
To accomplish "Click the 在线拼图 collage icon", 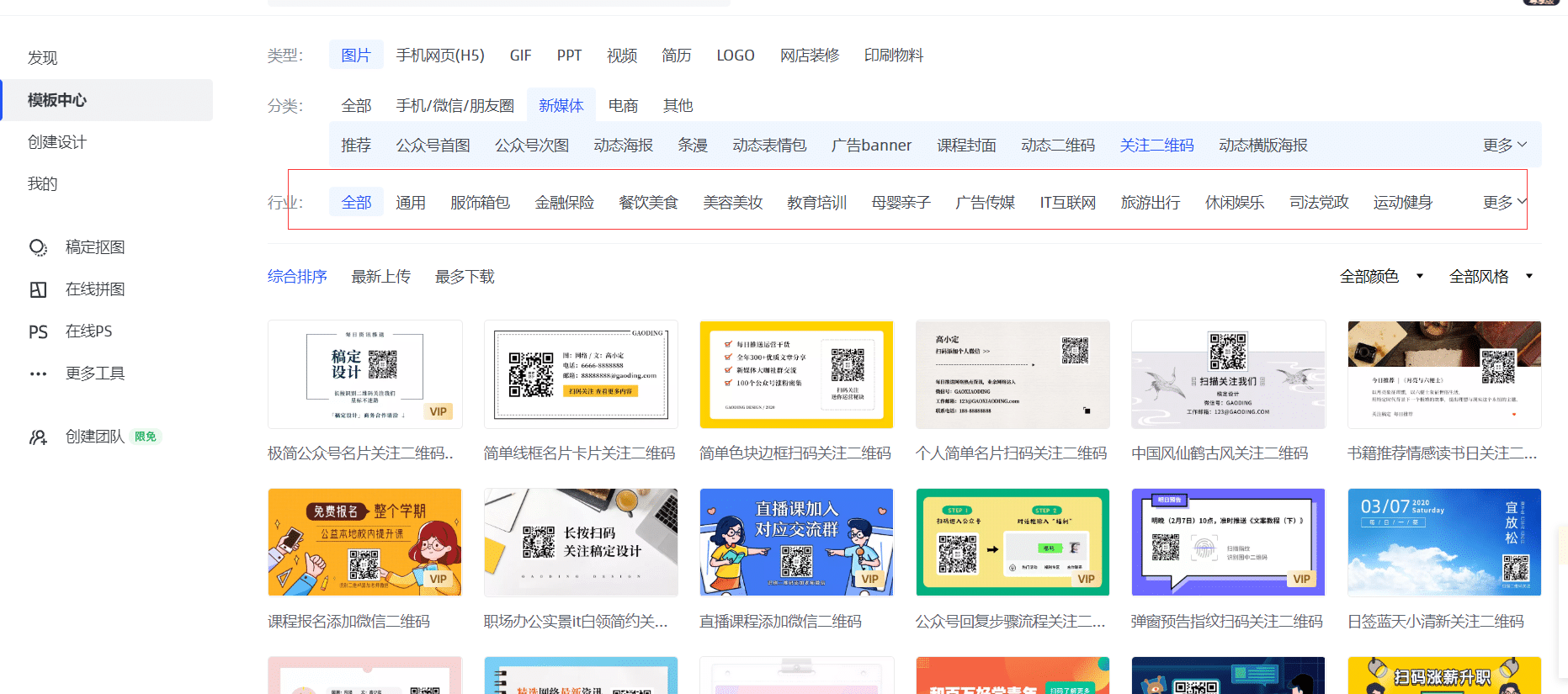I will (x=38, y=289).
